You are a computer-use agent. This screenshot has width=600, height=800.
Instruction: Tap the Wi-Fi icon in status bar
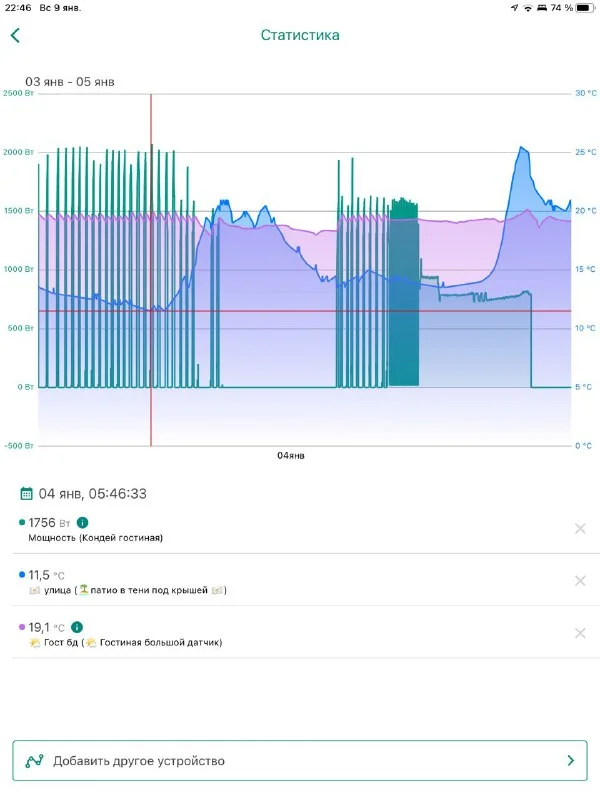(528, 8)
